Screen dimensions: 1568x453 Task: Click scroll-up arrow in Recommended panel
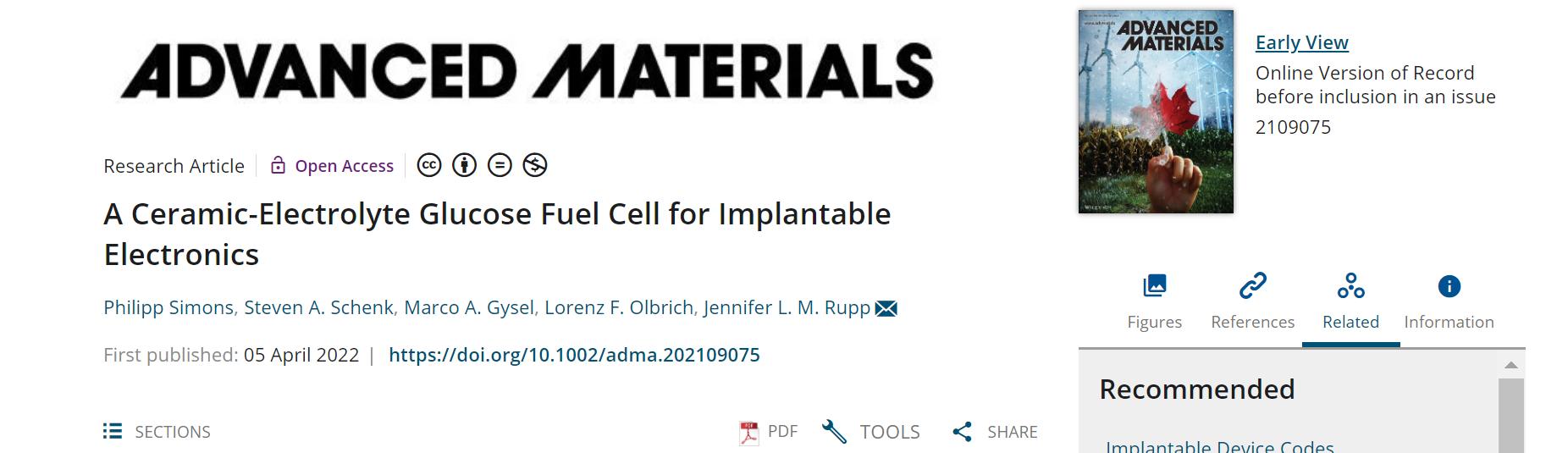coord(1511,365)
